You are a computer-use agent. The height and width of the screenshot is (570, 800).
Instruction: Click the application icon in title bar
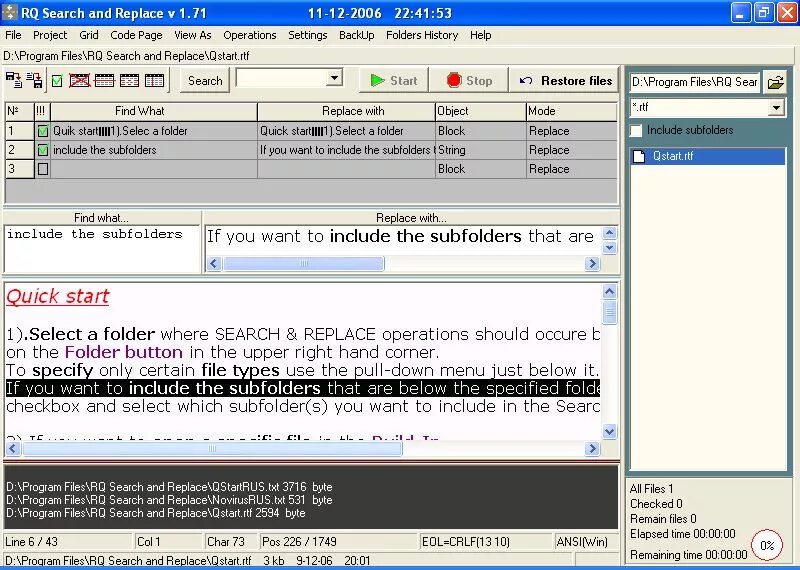[9, 13]
